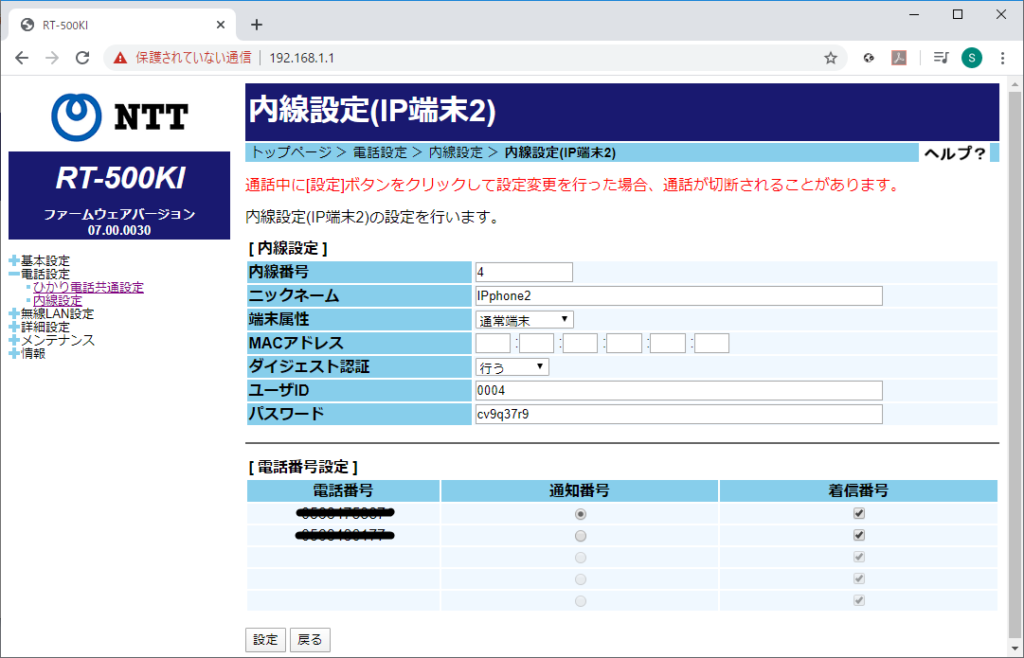Select 通知番号 radio for first phone number
Screen dimensions: 1024x658
tap(580, 514)
